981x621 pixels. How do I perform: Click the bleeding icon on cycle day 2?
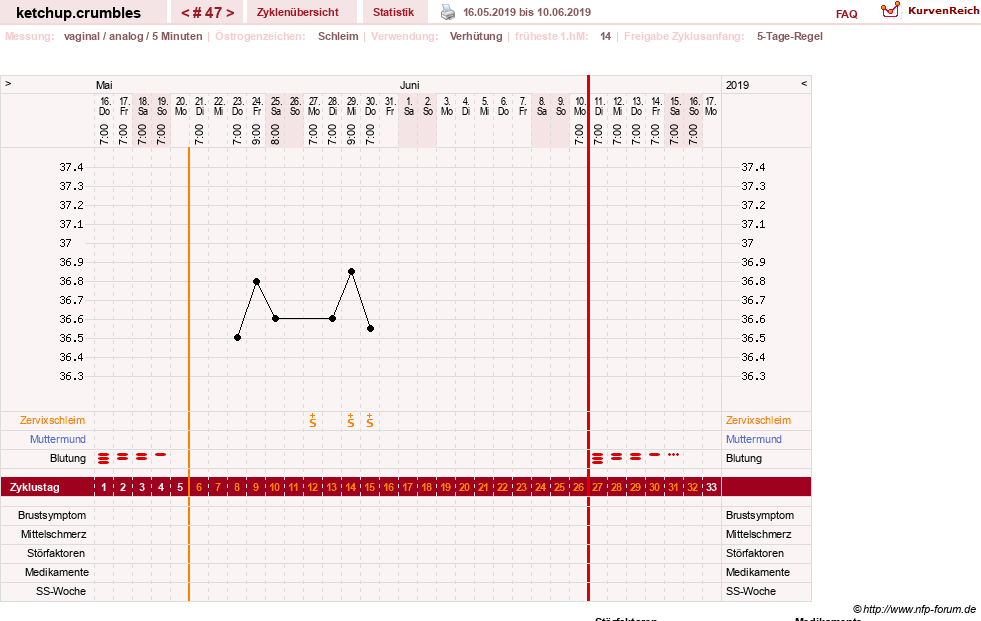coord(123,457)
